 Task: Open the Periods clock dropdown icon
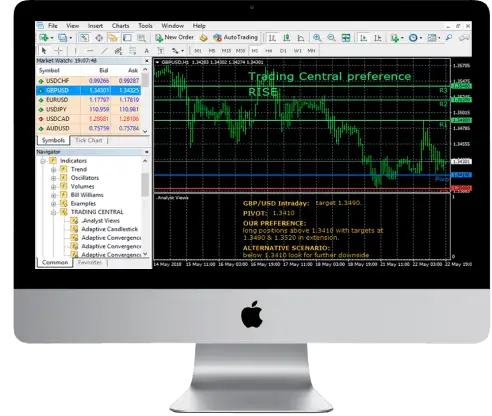[x=415, y=38]
